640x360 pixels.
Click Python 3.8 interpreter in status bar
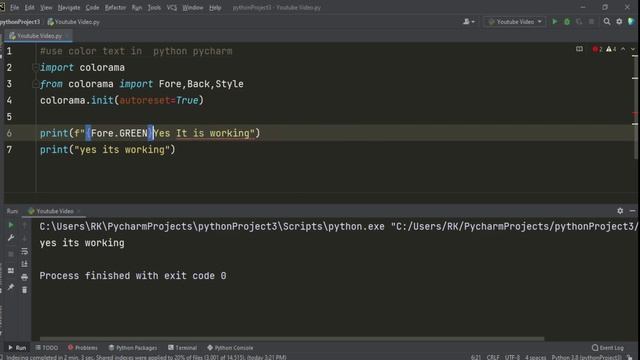[x=587, y=357]
